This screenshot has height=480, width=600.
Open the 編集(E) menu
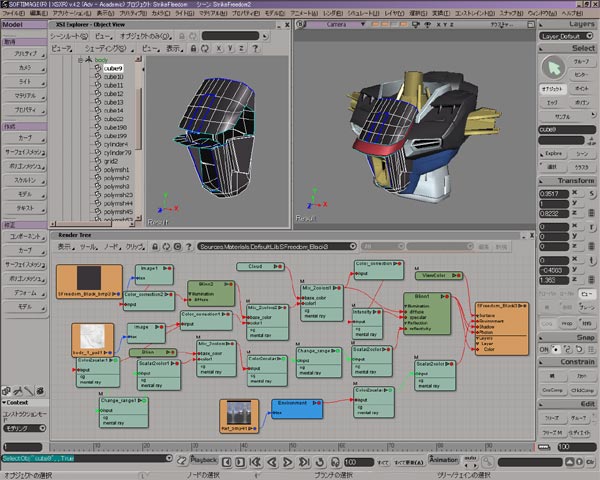tap(39, 13)
